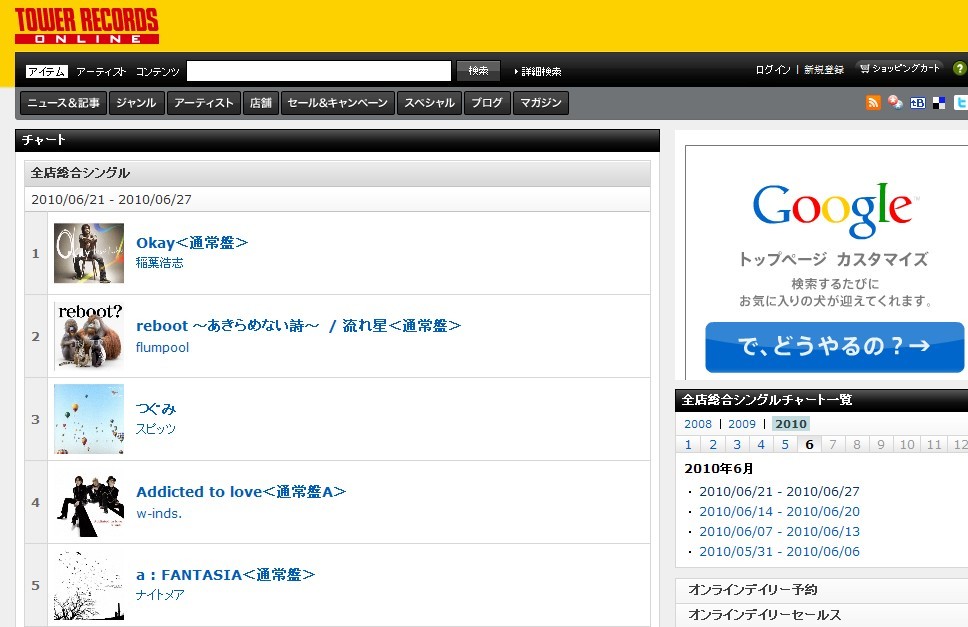Open the アーティスト navigation menu button
The image size is (968, 627).
pyautogui.click(x=204, y=103)
